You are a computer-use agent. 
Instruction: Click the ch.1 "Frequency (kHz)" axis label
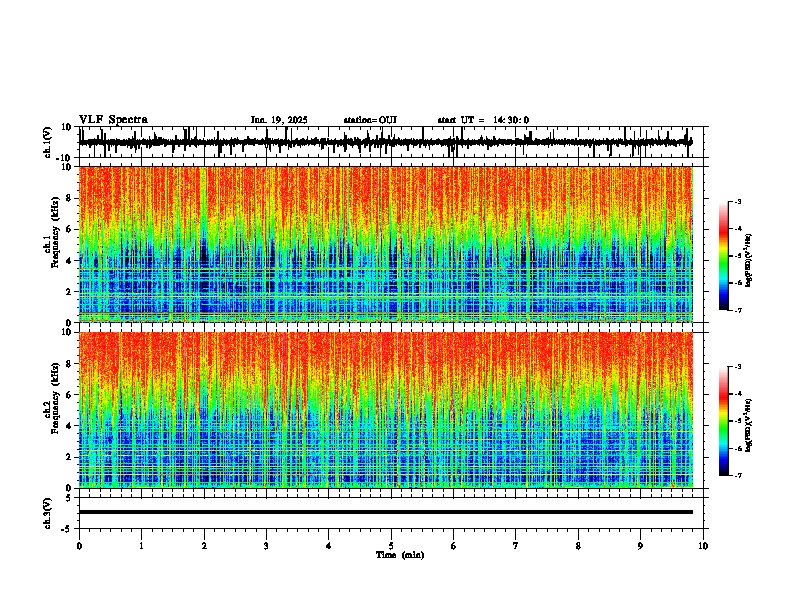click(55, 233)
